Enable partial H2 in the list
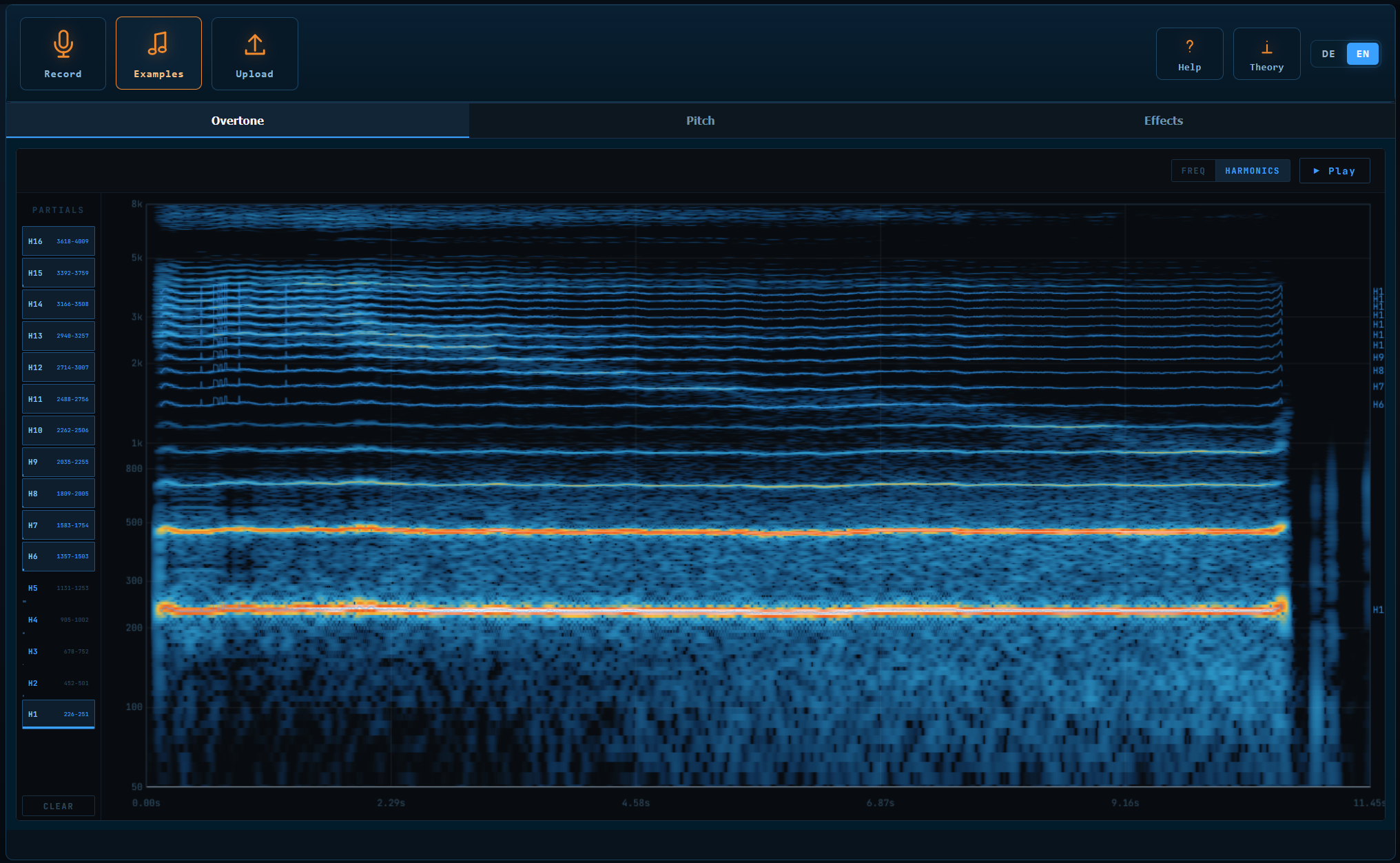 (59, 683)
